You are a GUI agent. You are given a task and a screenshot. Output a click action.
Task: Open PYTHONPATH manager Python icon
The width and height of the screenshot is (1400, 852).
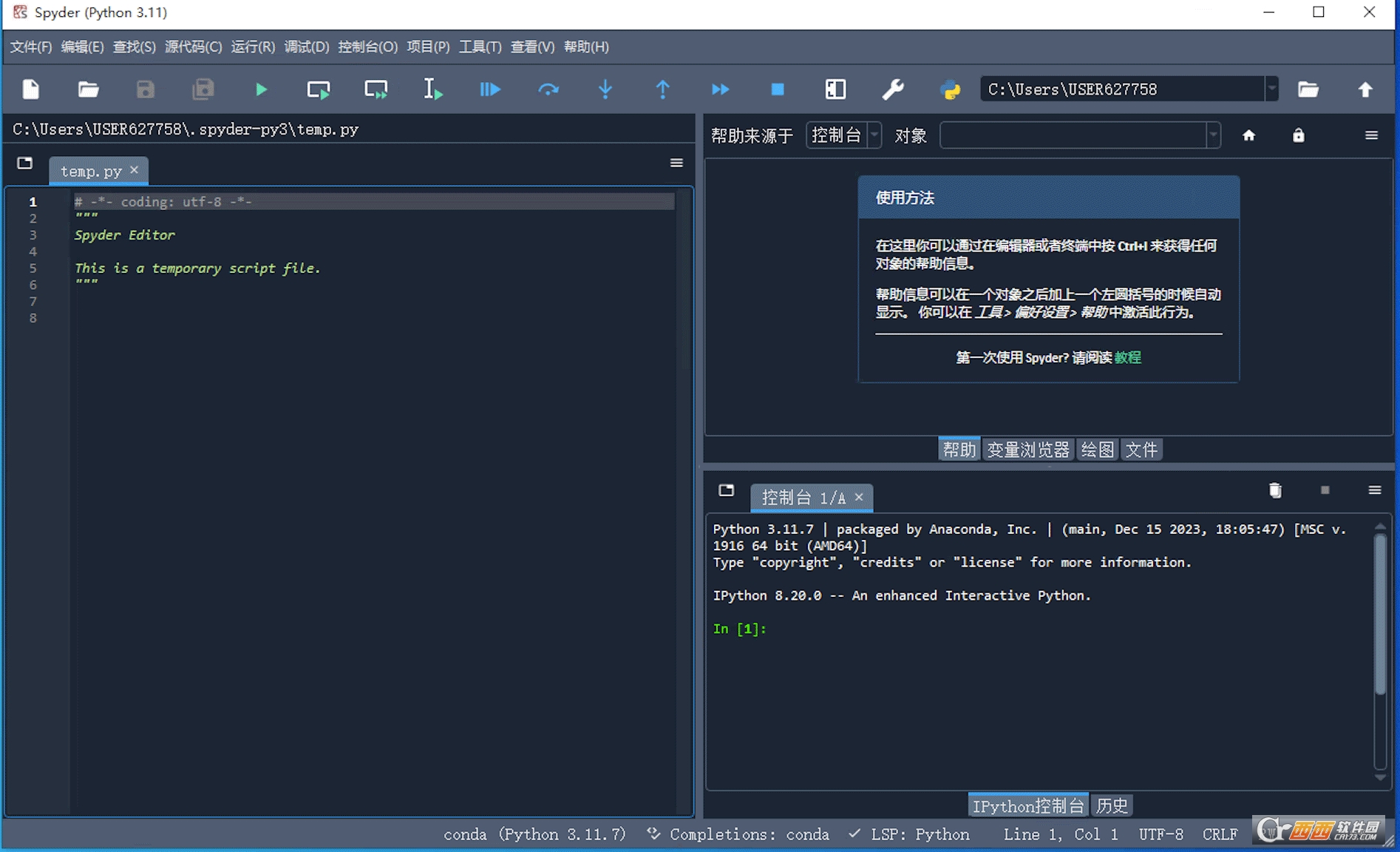pyautogui.click(x=951, y=89)
